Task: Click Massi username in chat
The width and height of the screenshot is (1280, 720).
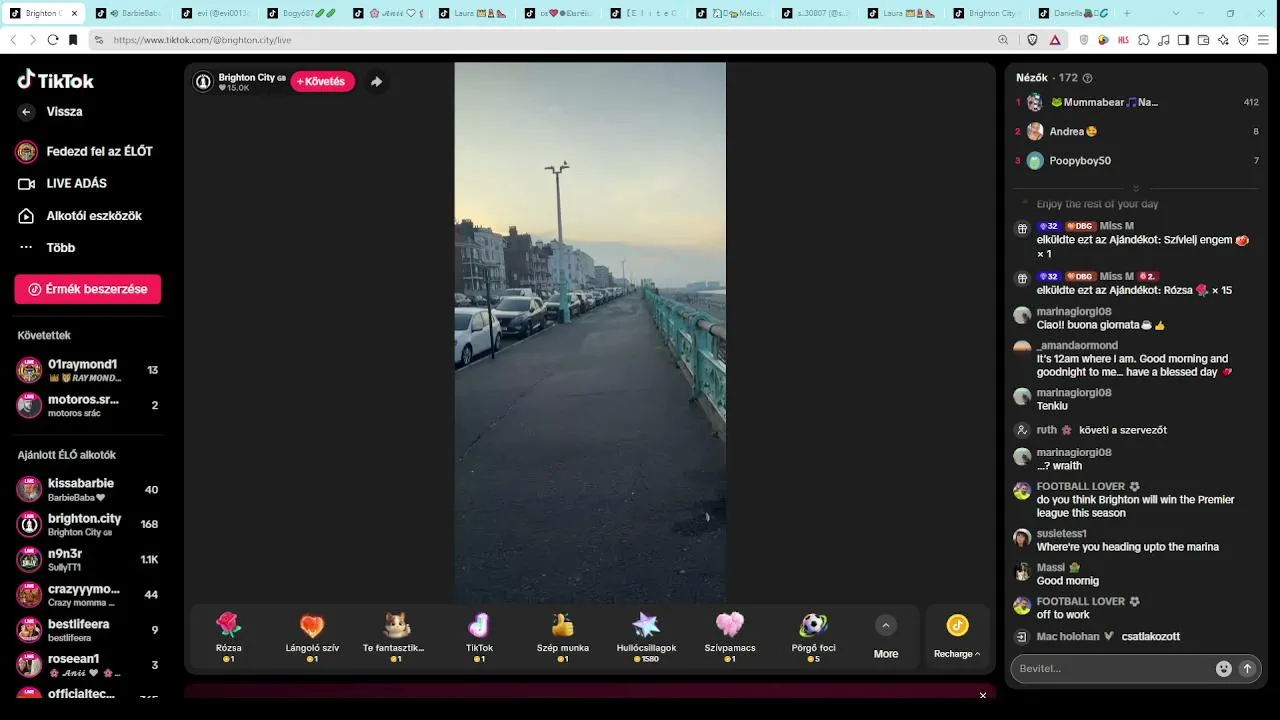Action: (x=1051, y=568)
